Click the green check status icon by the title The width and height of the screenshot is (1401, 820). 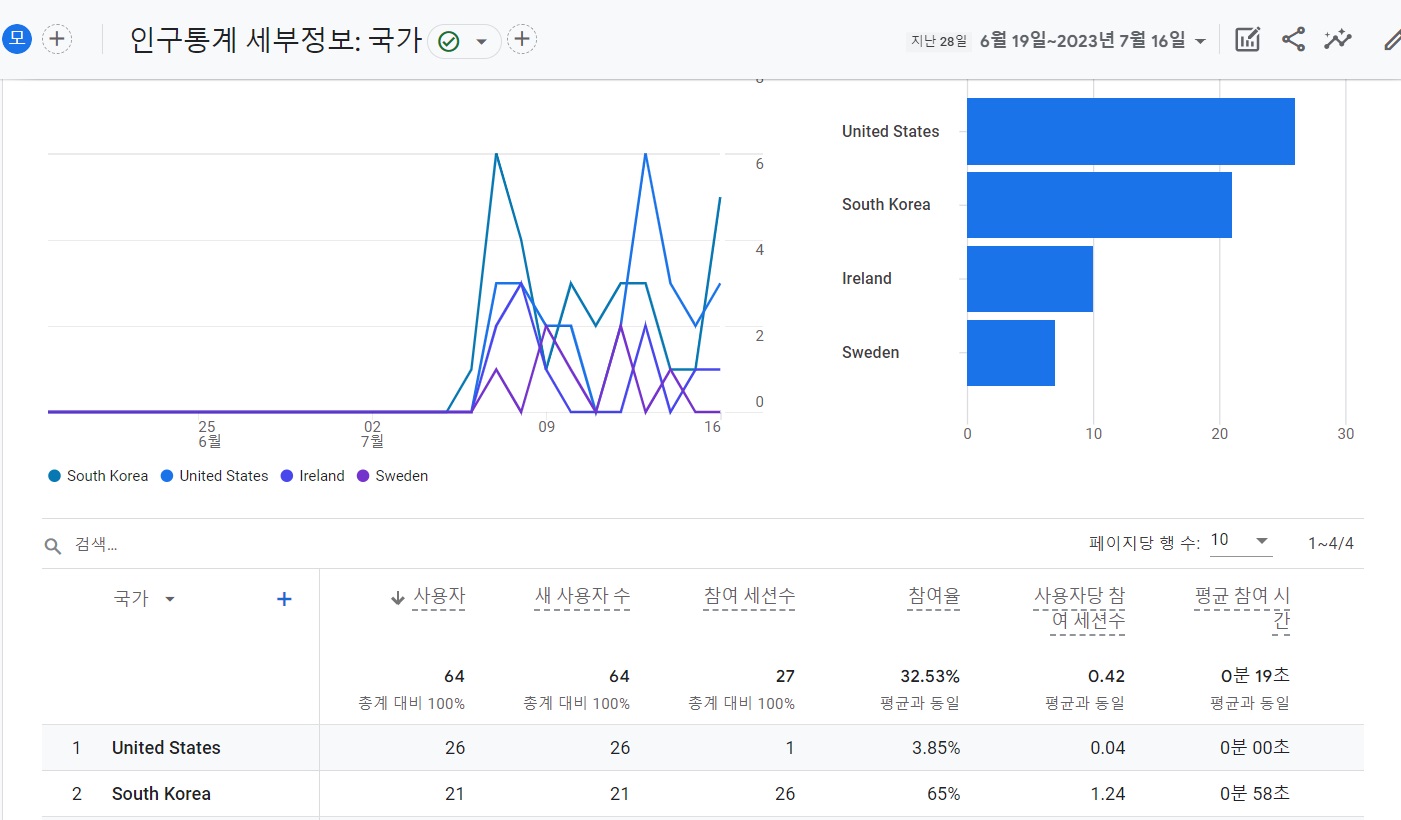point(449,41)
